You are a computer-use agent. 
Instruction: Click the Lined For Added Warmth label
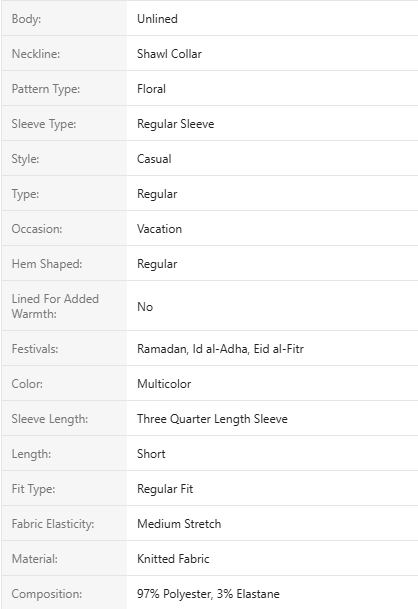[55, 306]
